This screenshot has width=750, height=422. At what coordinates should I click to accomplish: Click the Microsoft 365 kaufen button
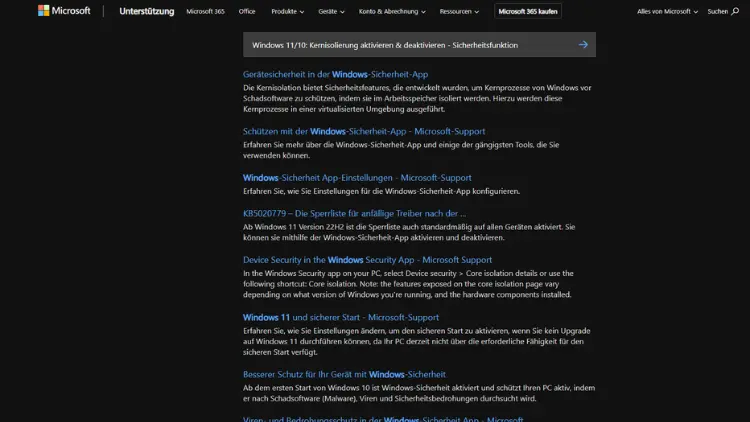pyautogui.click(x=528, y=11)
